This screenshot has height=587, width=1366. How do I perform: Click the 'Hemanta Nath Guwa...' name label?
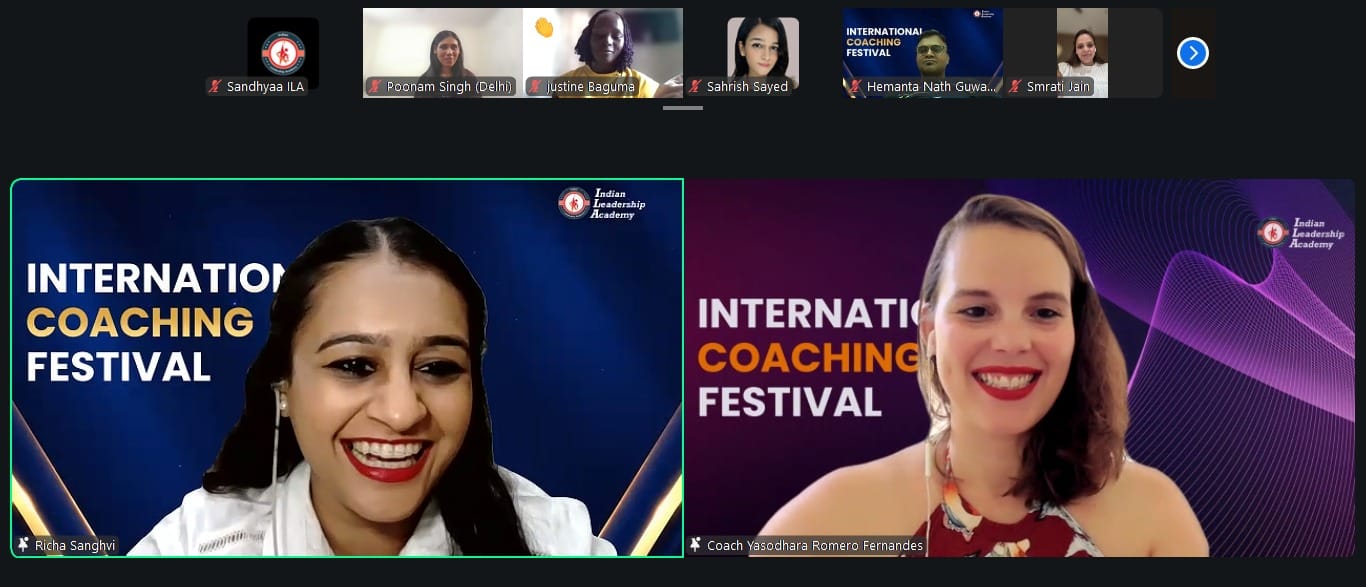coord(931,87)
